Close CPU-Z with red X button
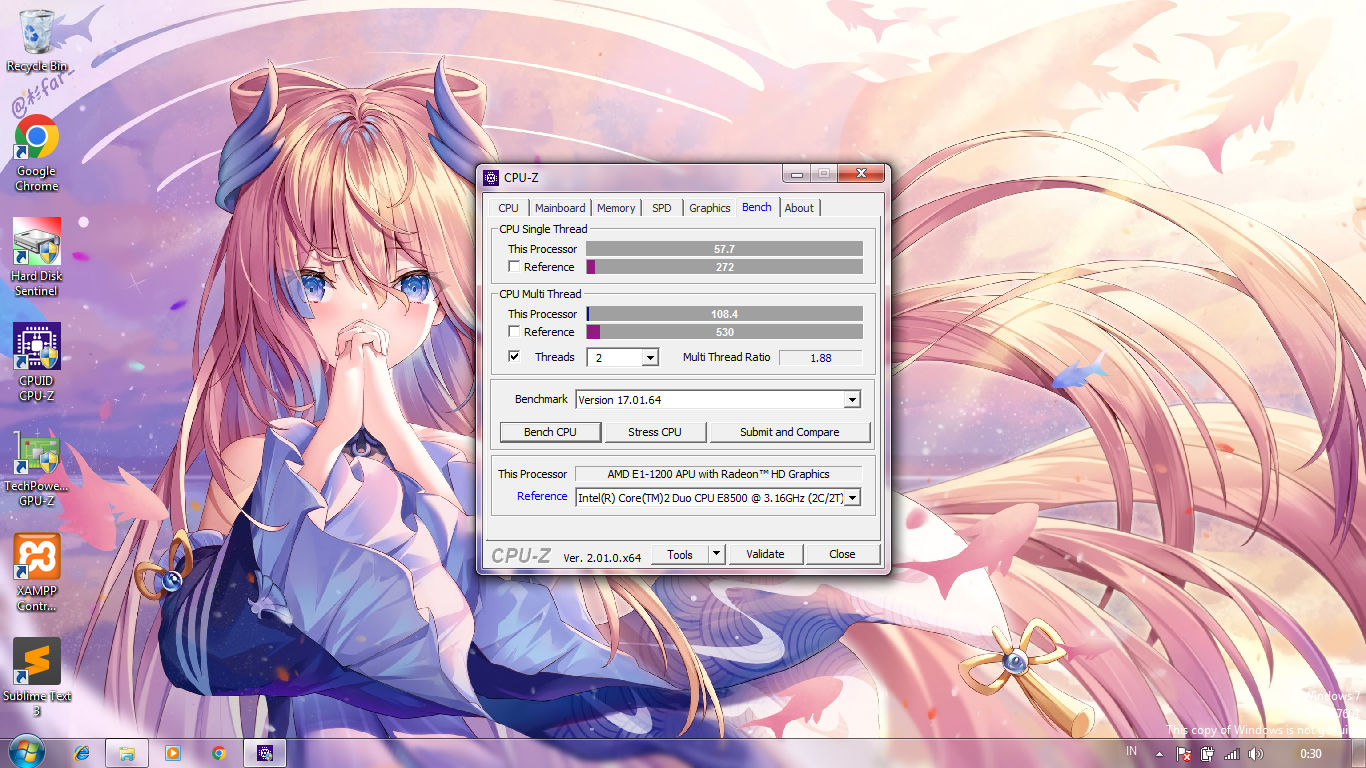 pos(861,174)
